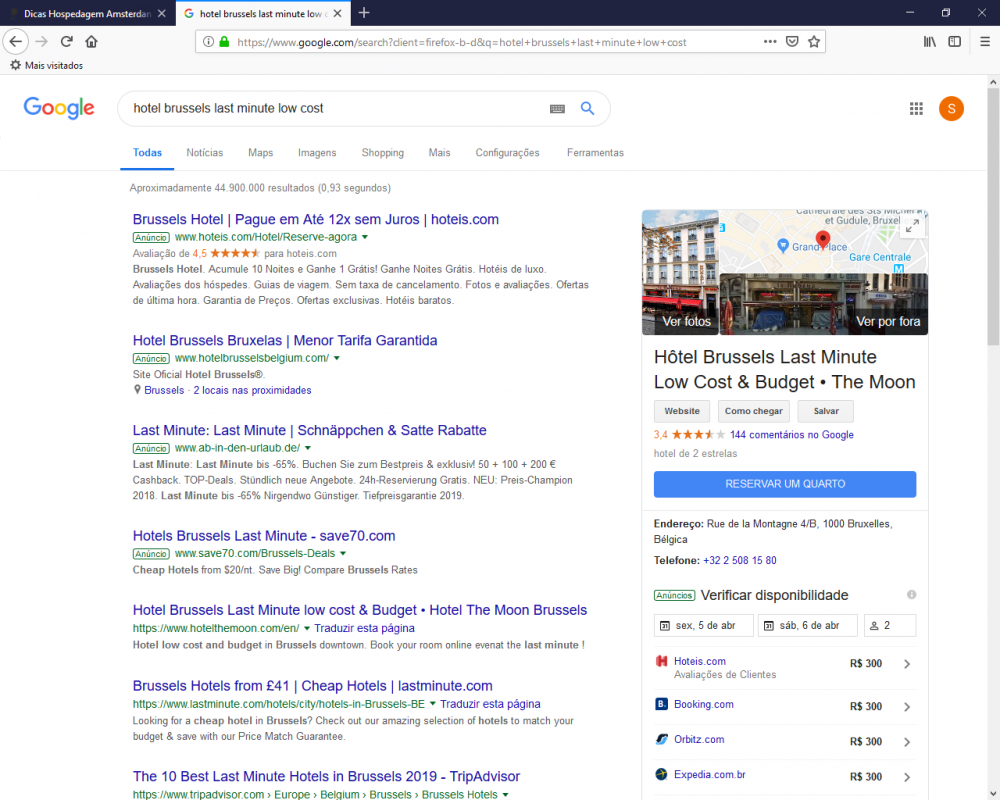Screen dimensions: 1000x800
Task: Switch to the Dicas Hospedagem Amsterdam browser tab
Action: tap(85, 14)
